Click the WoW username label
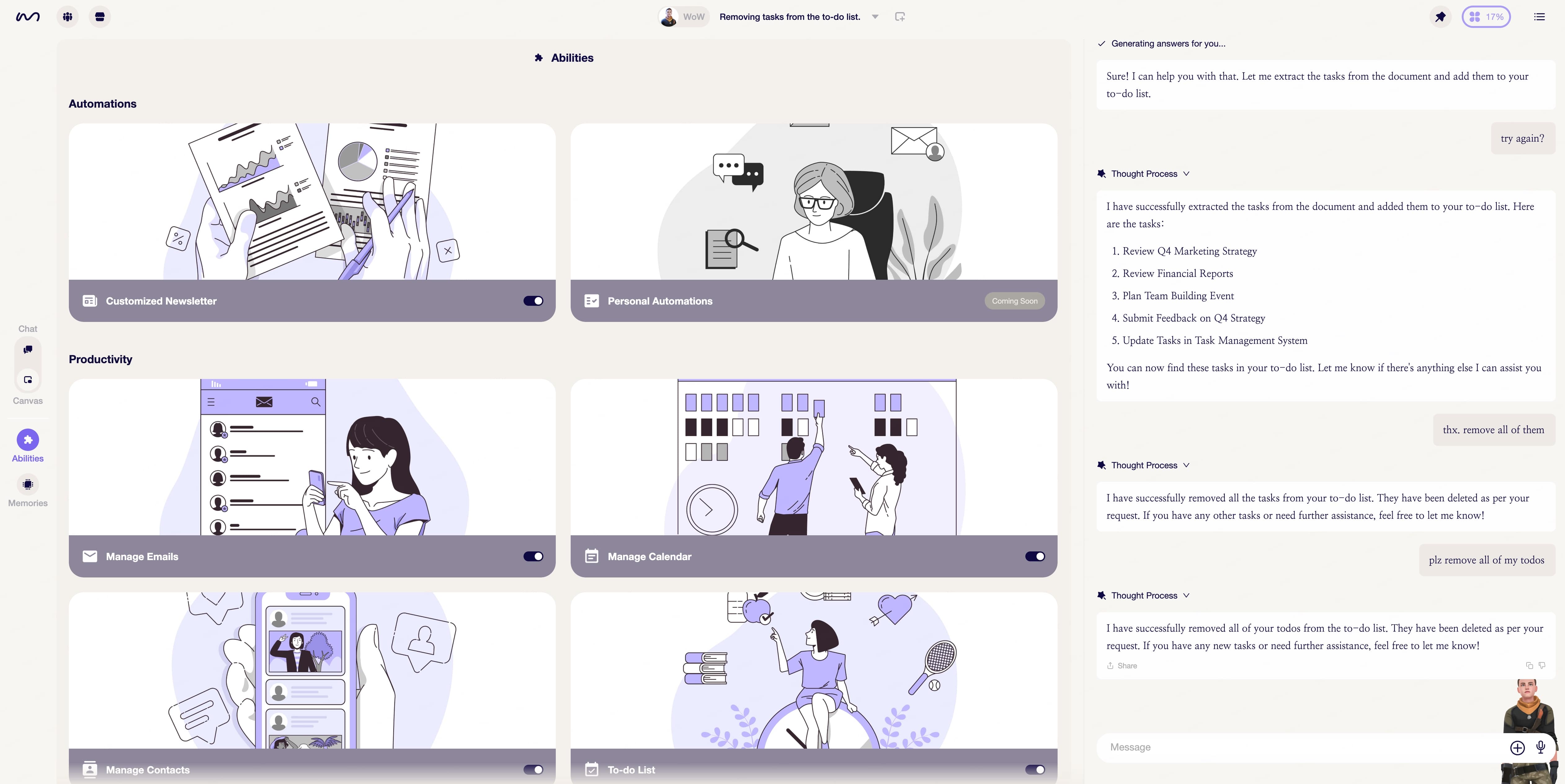This screenshot has height=784, width=1565. click(693, 16)
